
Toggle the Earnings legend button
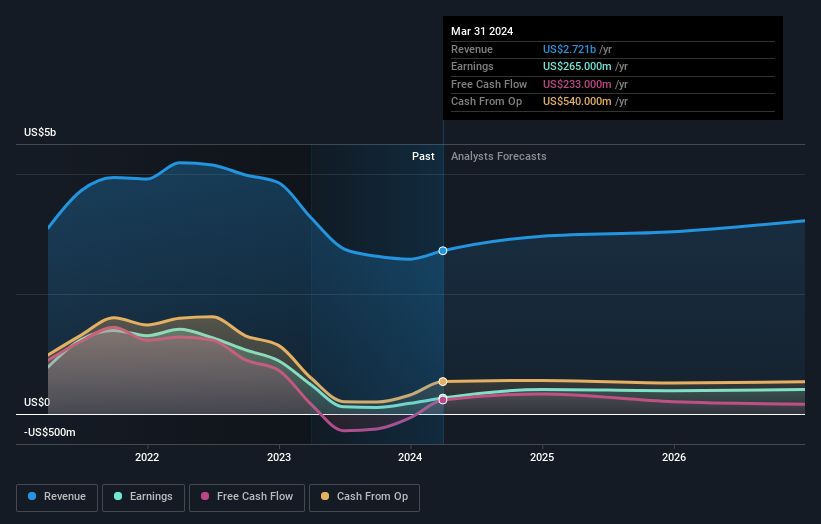pos(143,497)
